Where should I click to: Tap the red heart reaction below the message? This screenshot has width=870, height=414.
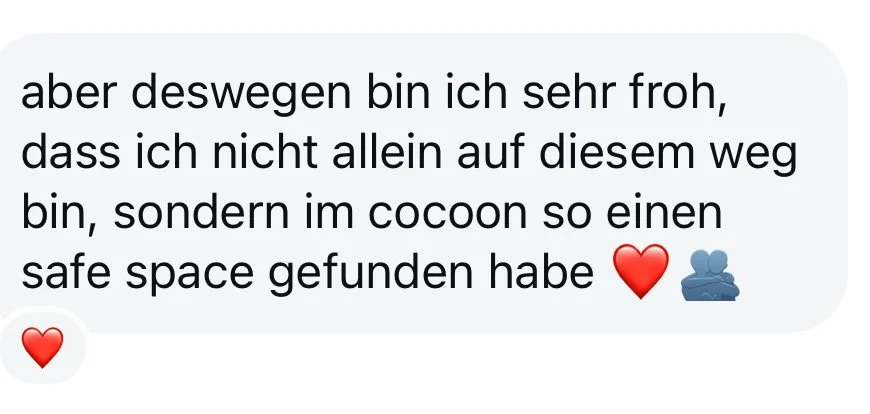[42, 347]
